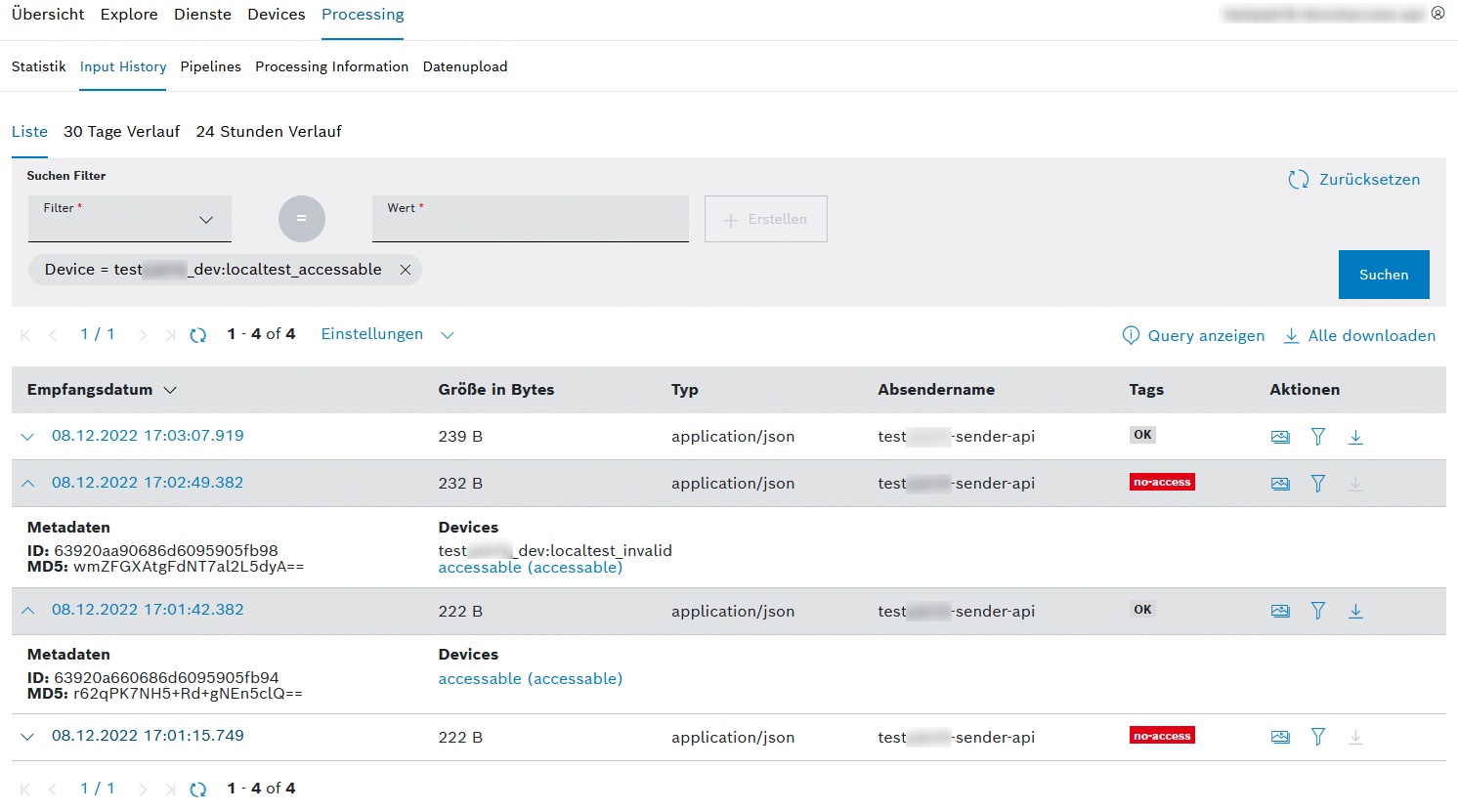The width and height of the screenshot is (1458, 812).
Task: Open the user profile icon at top right
Action: (1437, 14)
